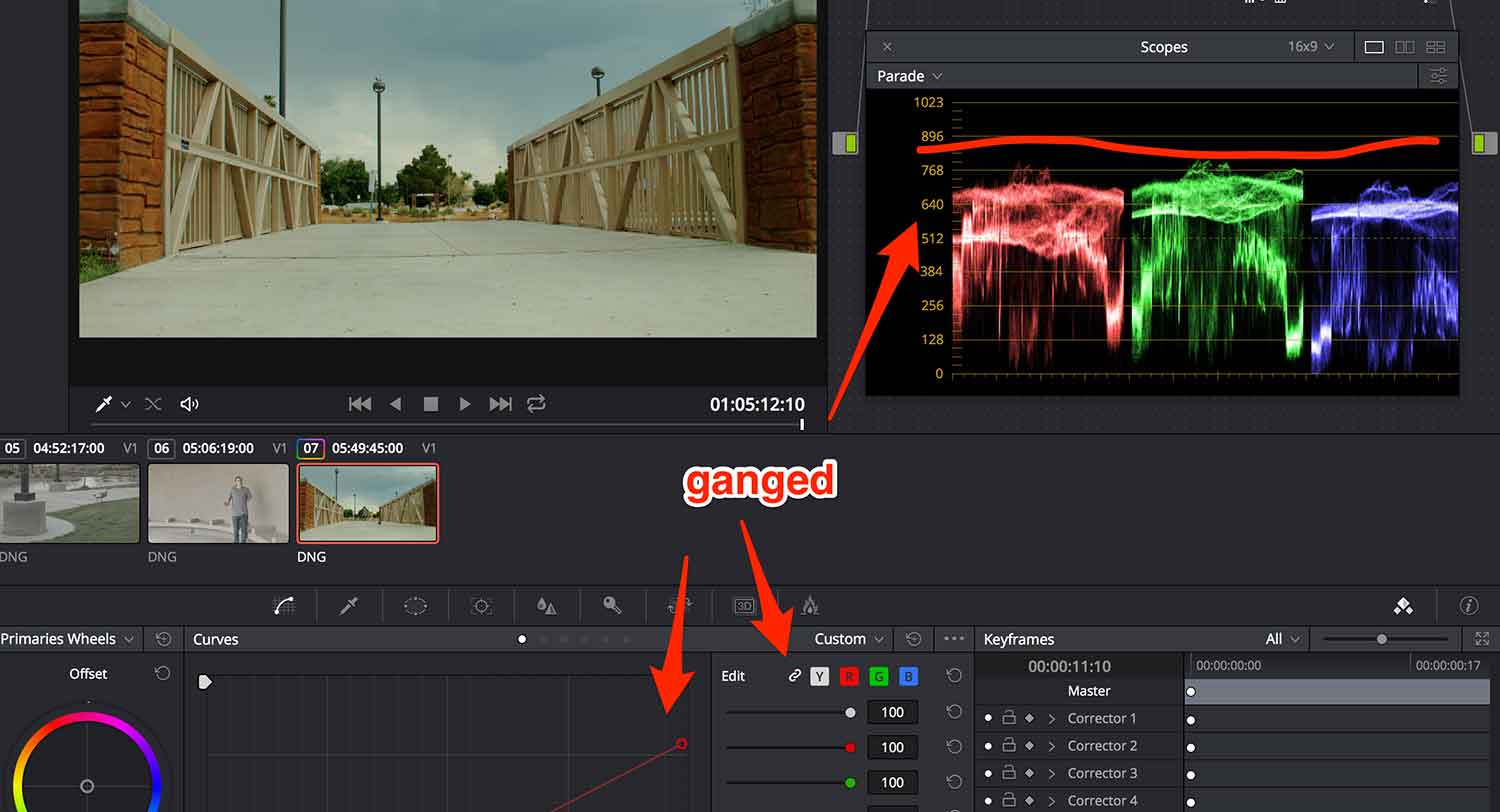Play the clip in reverse

tap(396, 404)
